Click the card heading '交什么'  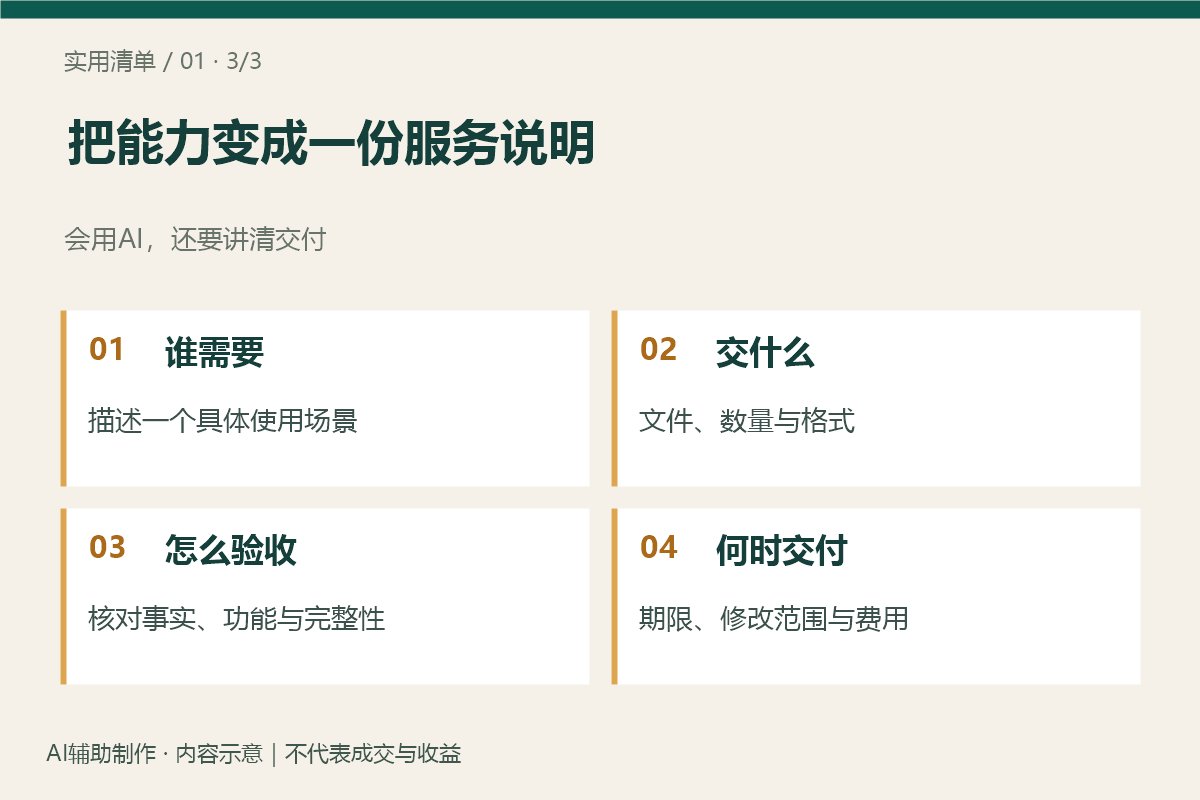[765, 352]
